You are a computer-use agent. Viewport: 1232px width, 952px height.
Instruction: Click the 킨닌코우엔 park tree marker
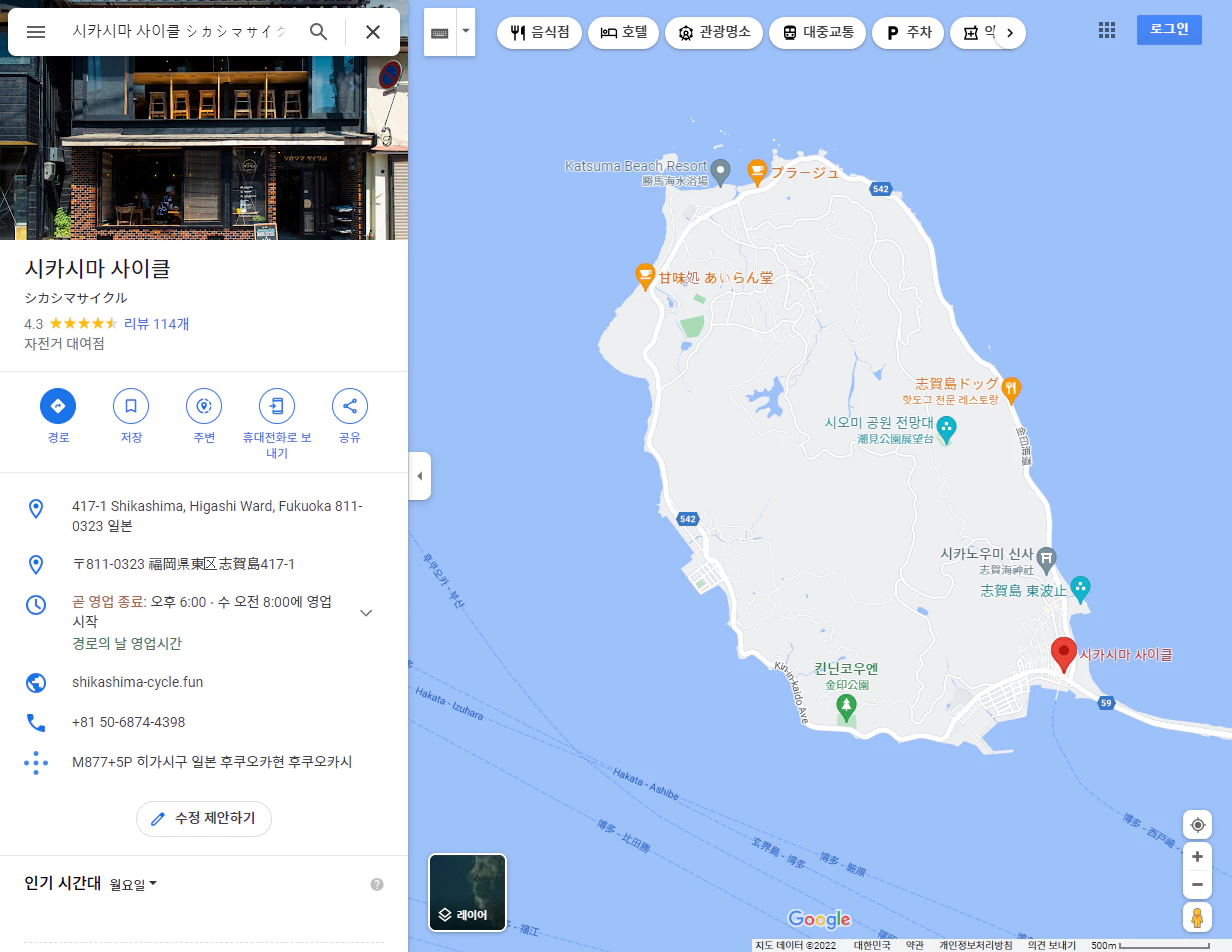coord(847,708)
